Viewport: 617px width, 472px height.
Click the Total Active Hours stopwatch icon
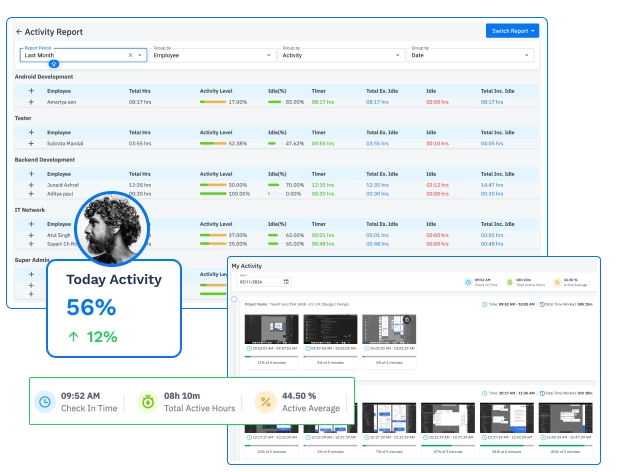tap(147, 401)
